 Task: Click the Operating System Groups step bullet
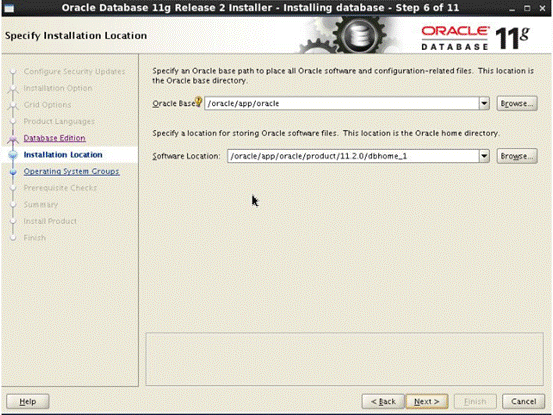[x=13, y=172]
